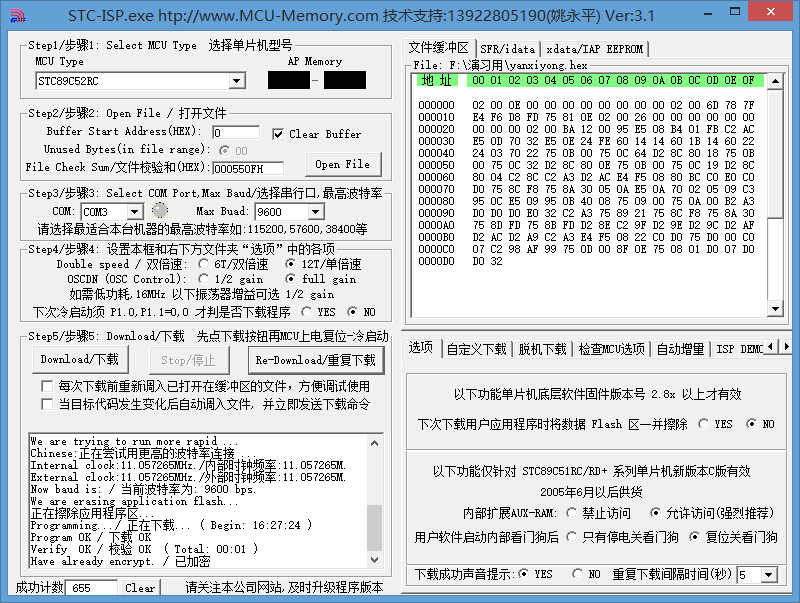This screenshot has height=603, width=800.
Task: Click hex buffer scrollbar up arrow
Action: [x=775, y=81]
